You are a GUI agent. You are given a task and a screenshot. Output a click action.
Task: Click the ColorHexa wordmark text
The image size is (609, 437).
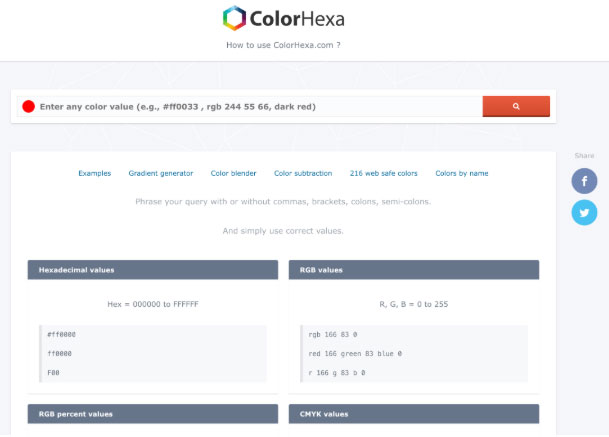click(x=297, y=19)
